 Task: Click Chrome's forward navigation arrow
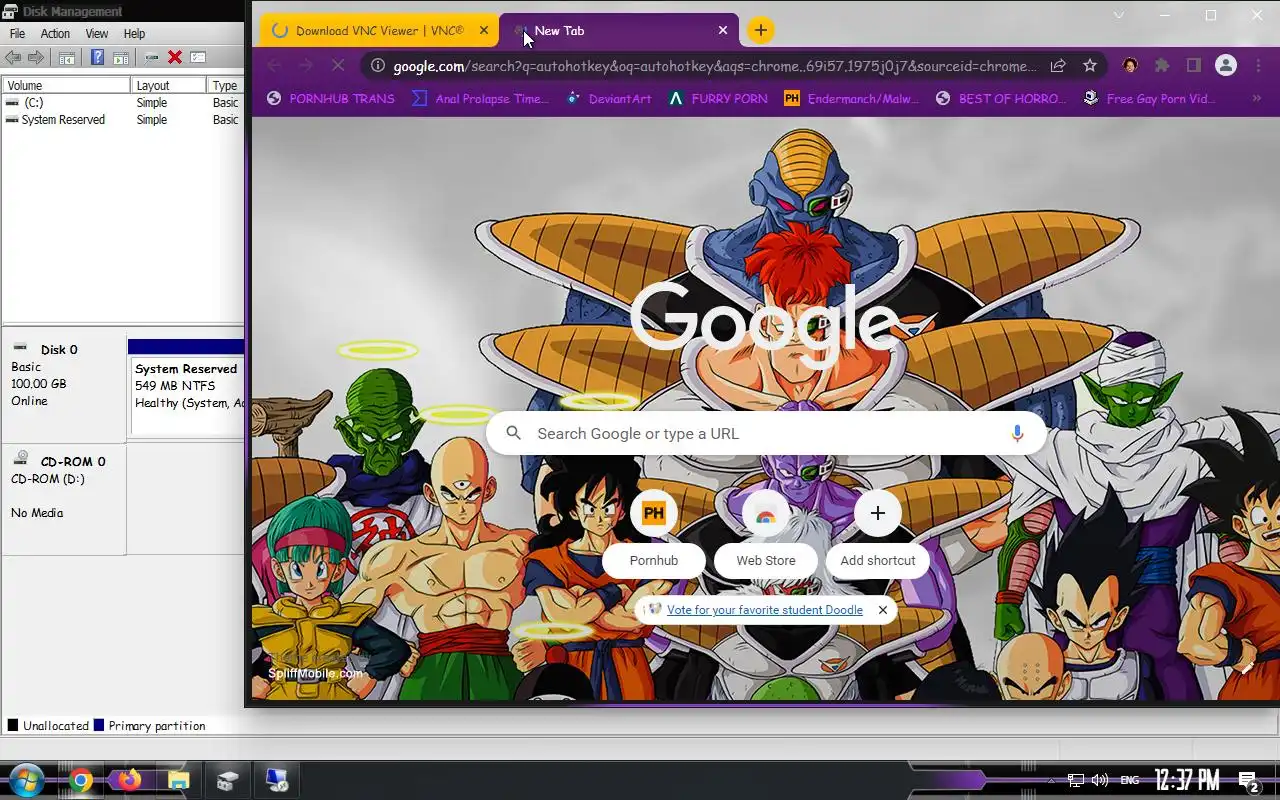tap(306, 66)
